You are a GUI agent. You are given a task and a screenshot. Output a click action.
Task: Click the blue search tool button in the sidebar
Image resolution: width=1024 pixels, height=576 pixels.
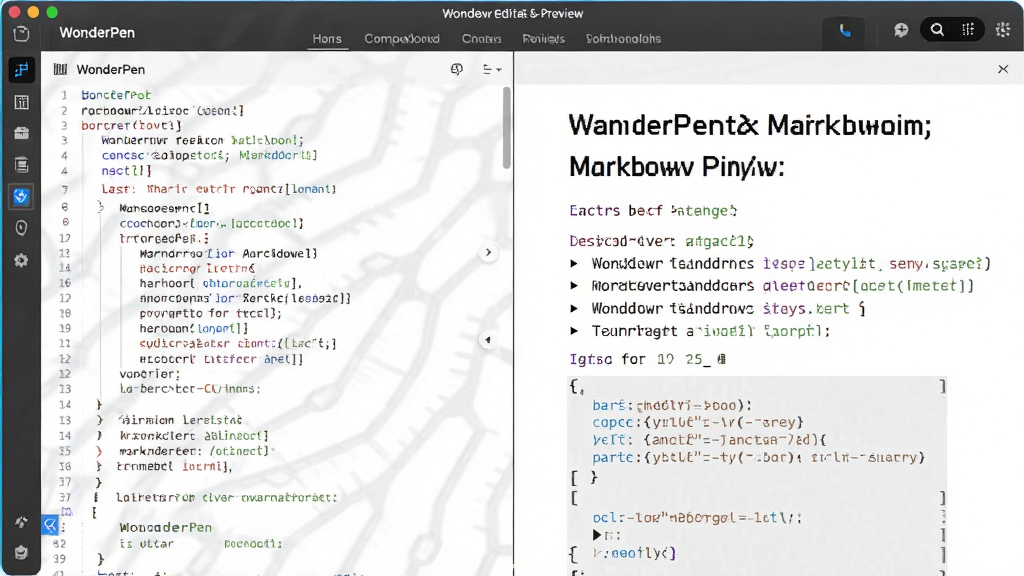pos(50,524)
